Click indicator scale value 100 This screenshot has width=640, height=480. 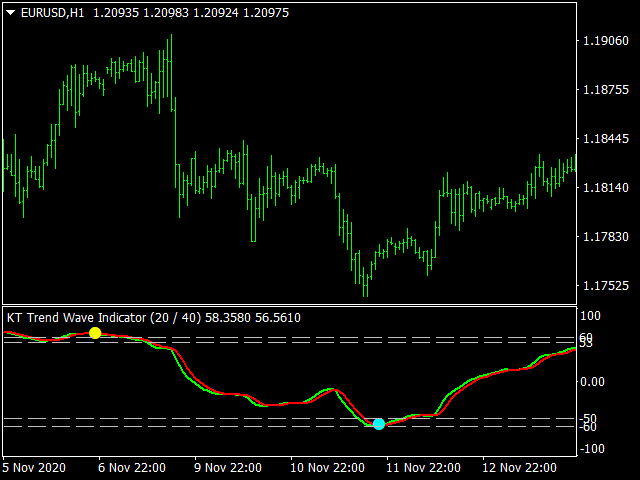(590, 316)
